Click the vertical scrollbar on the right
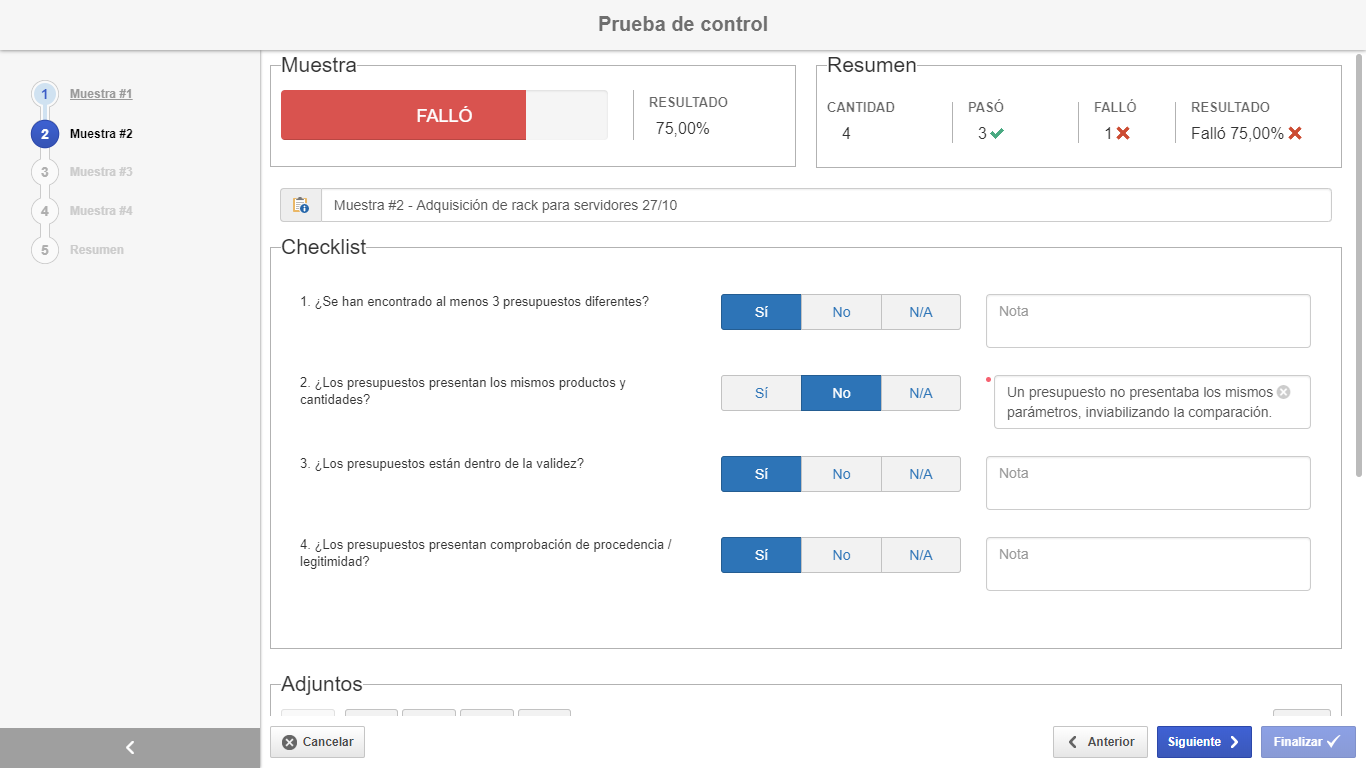The width and height of the screenshot is (1366, 768). (x=1360, y=265)
